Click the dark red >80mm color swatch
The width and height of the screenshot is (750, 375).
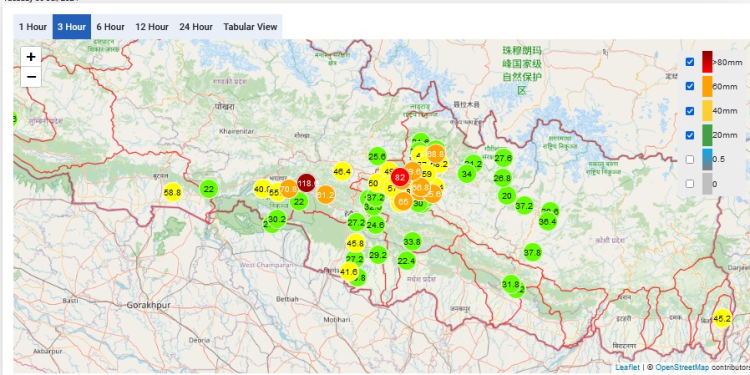707,62
